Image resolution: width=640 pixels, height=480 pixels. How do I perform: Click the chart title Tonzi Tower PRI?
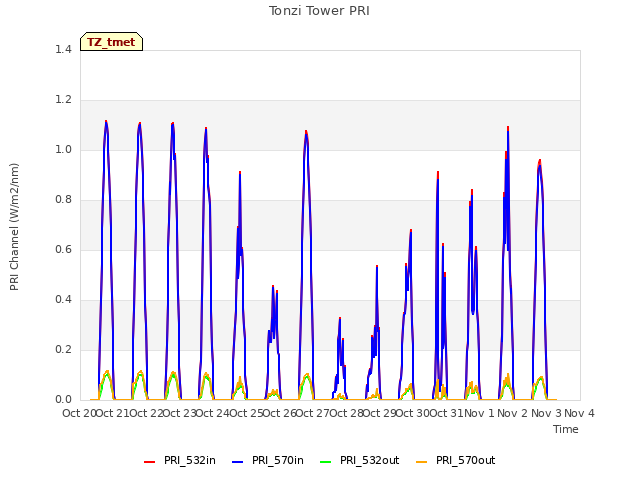tap(319, 11)
